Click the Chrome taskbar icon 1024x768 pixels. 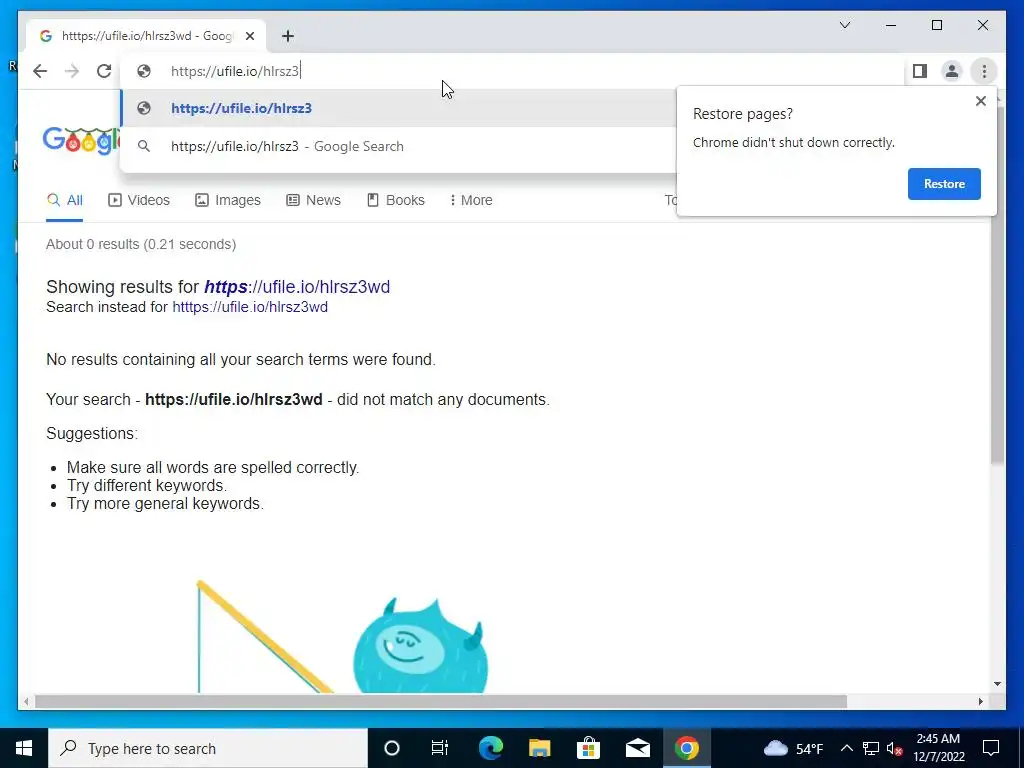pos(686,748)
